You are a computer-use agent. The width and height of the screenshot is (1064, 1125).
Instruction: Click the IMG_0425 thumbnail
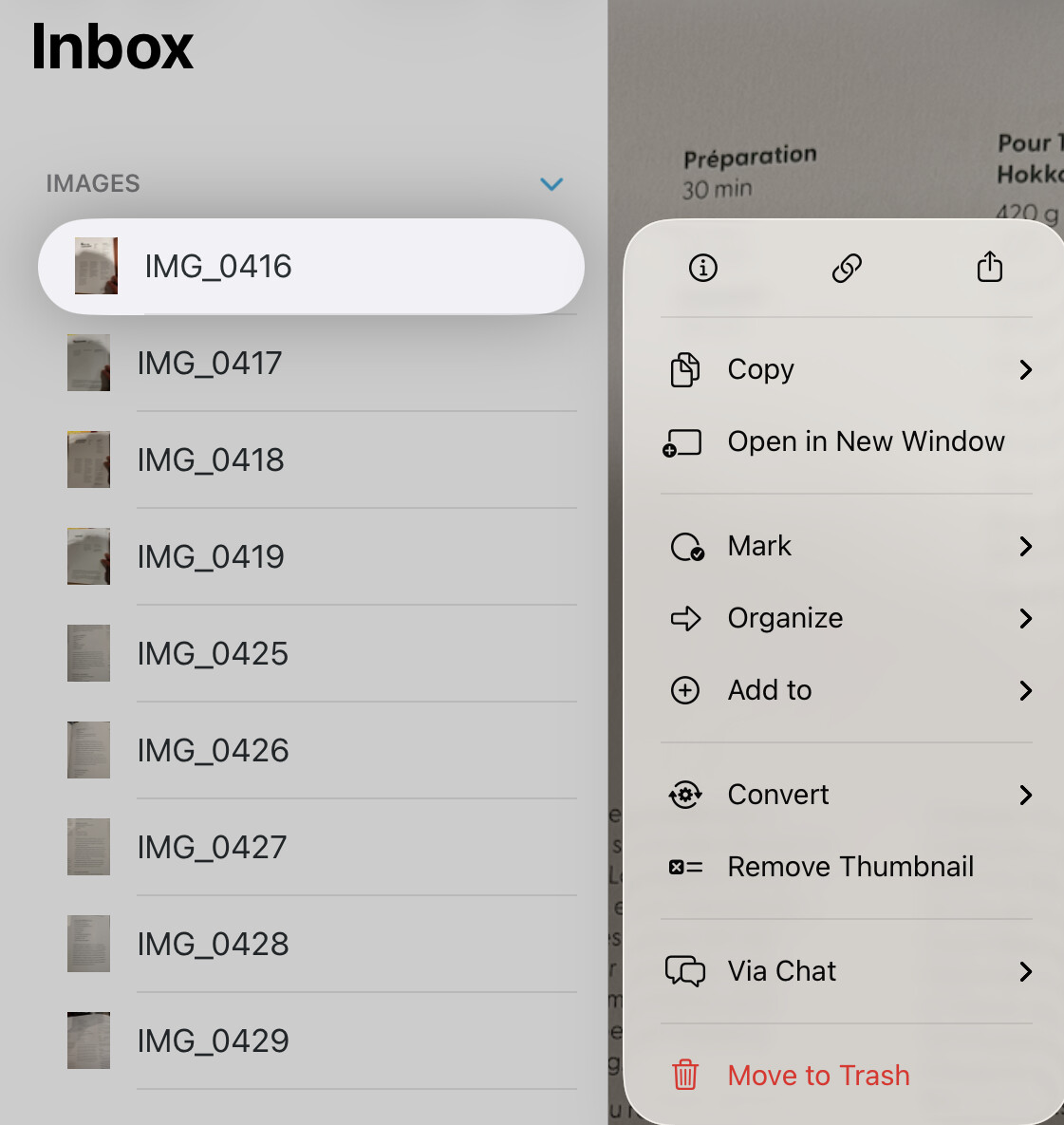[89, 653]
